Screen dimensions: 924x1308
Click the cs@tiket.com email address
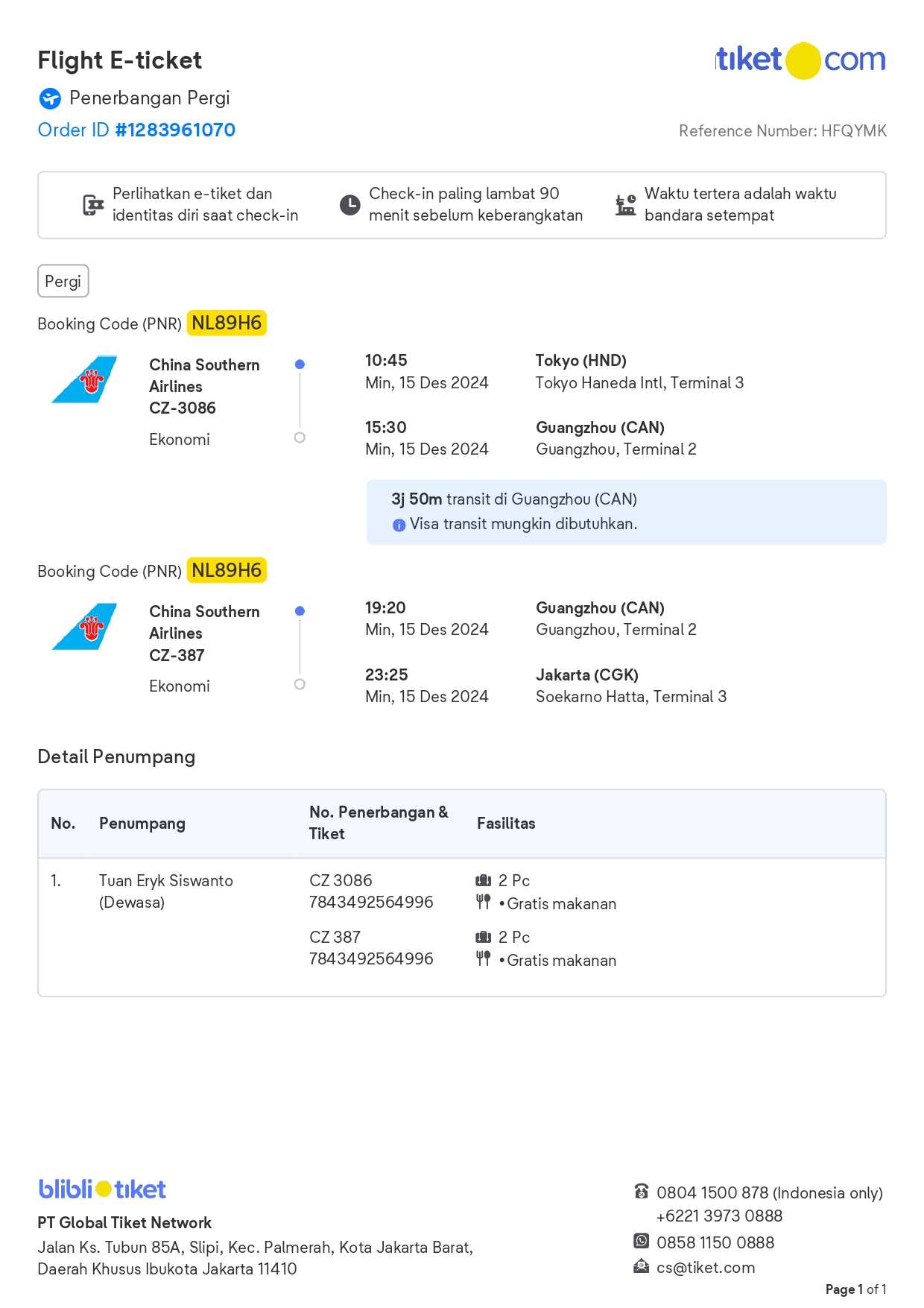click(706, 1268)
